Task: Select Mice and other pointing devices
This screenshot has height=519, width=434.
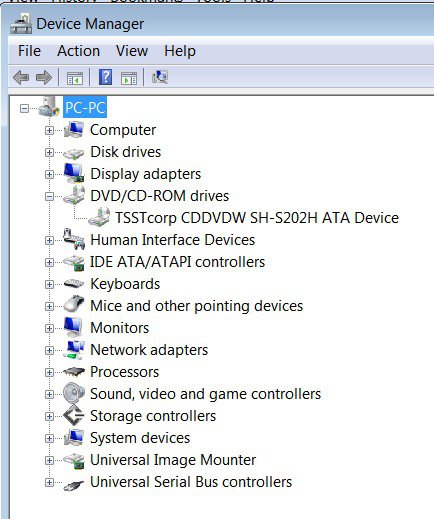Action: pos(196,306)
